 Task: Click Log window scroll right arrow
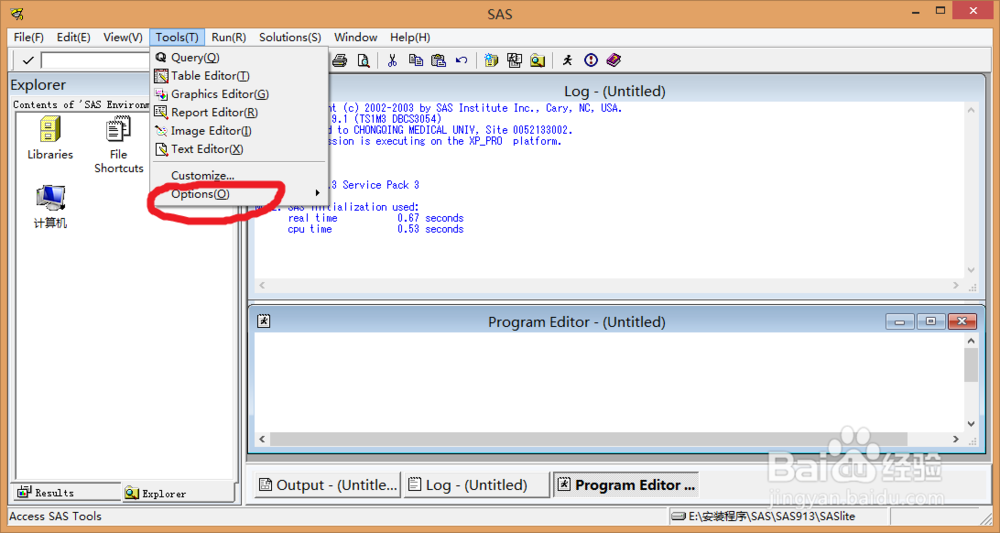[x=955, y=285]
